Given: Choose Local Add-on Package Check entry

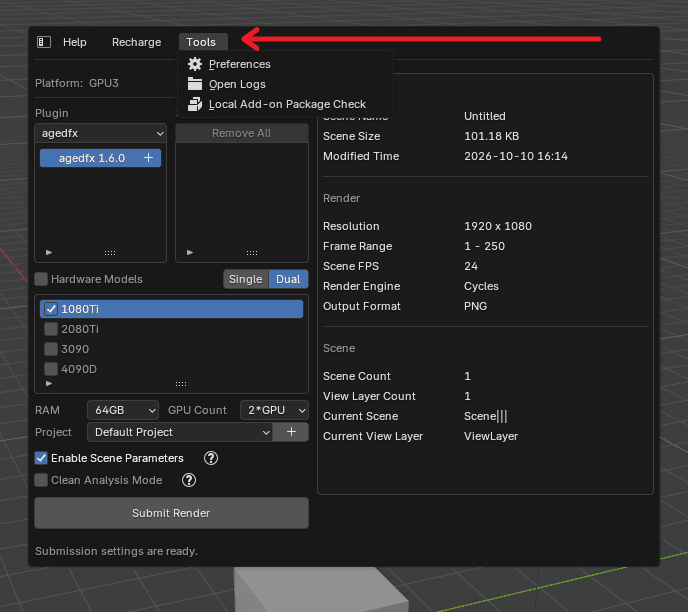Looking at the screenshot, I should point(285,104).
